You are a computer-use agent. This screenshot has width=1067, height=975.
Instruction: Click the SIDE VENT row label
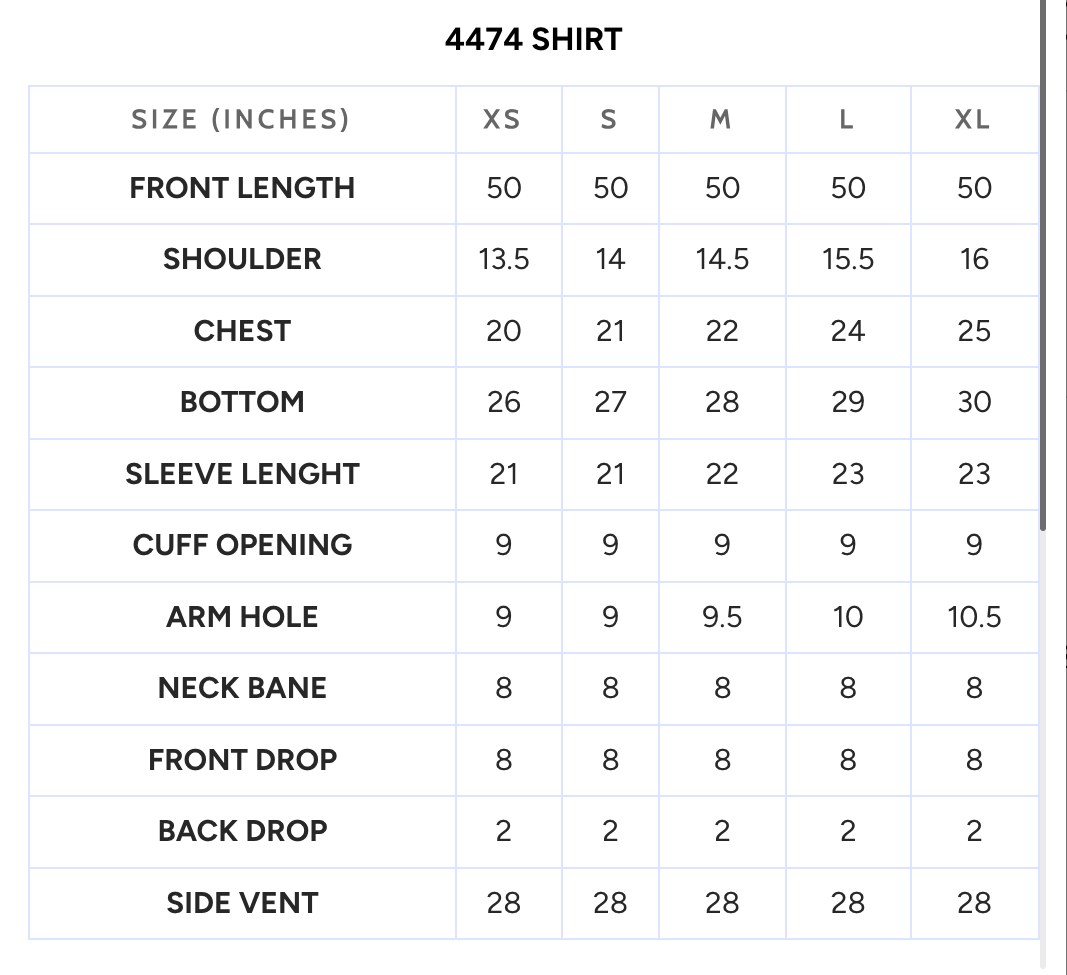pyautogui.click(x=242, y=903)
